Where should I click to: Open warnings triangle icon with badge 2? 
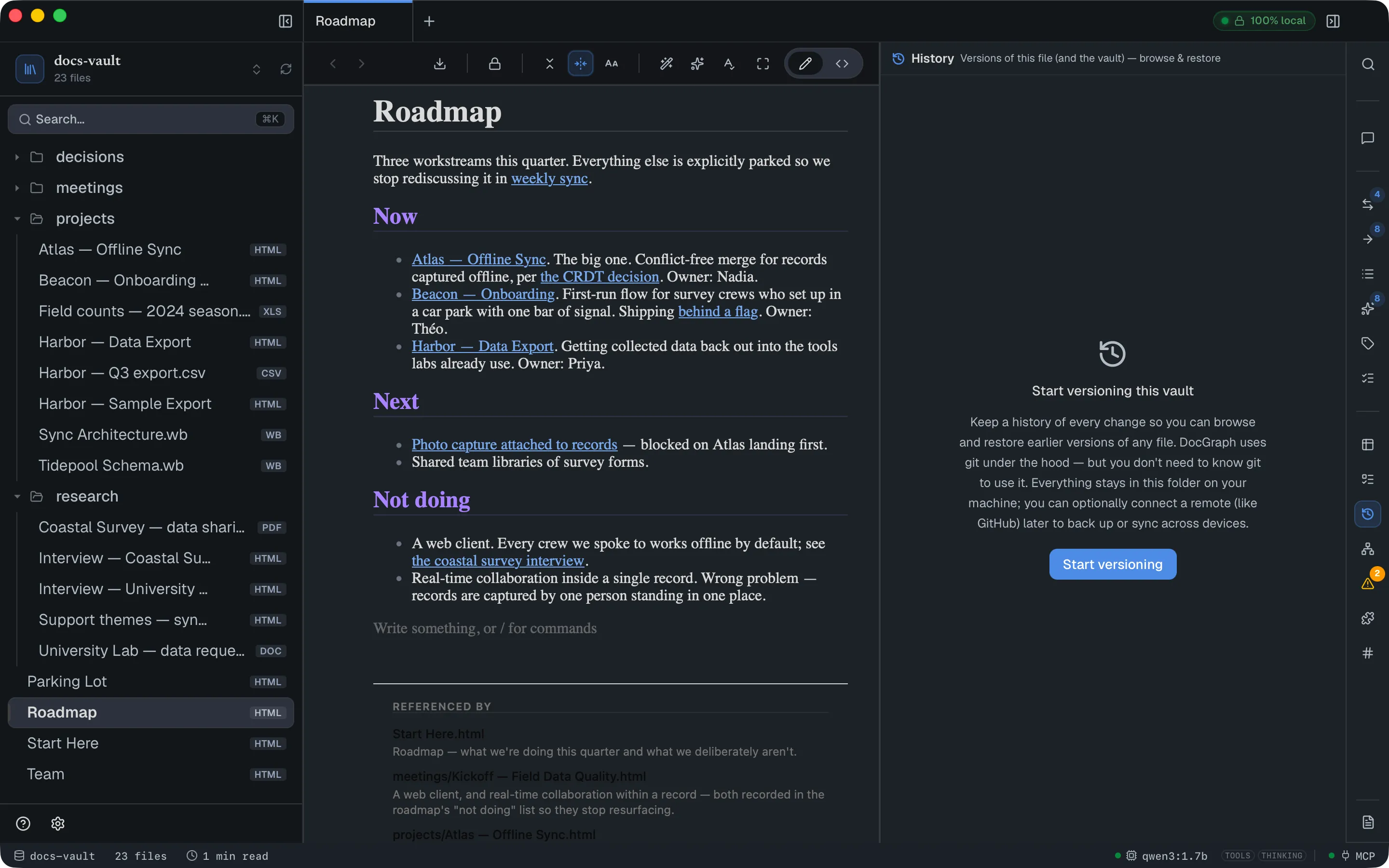pos(1368,583)
